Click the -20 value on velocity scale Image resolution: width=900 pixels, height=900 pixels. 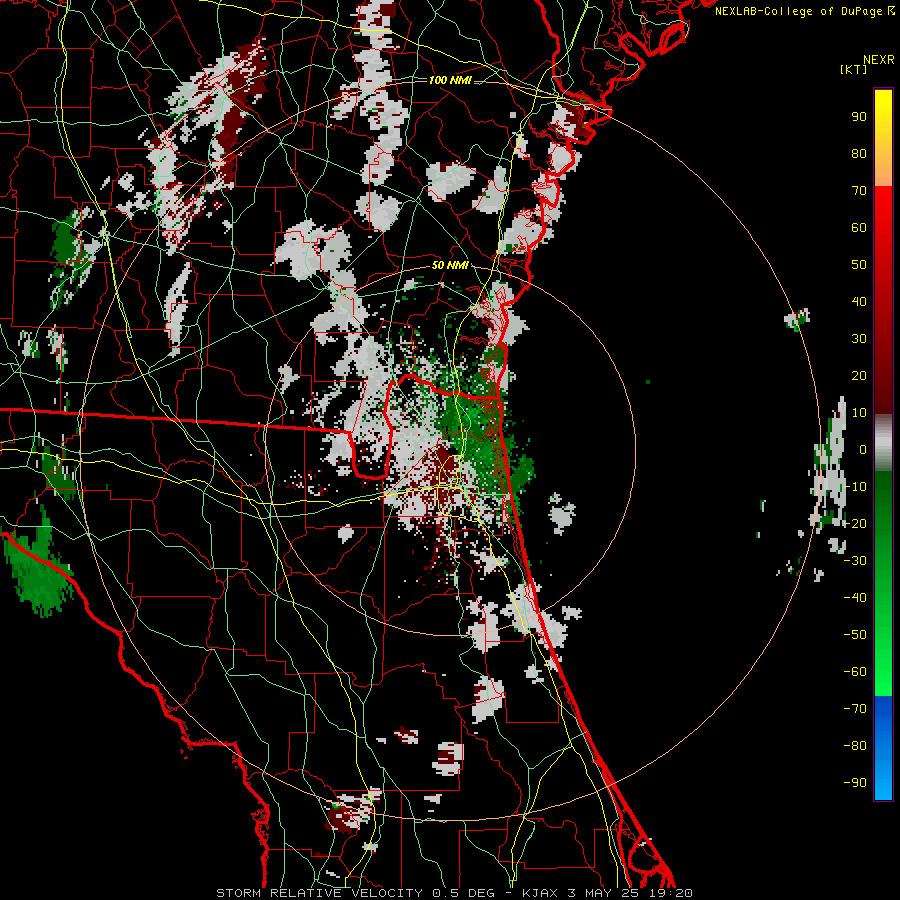[x=855, y=524]
